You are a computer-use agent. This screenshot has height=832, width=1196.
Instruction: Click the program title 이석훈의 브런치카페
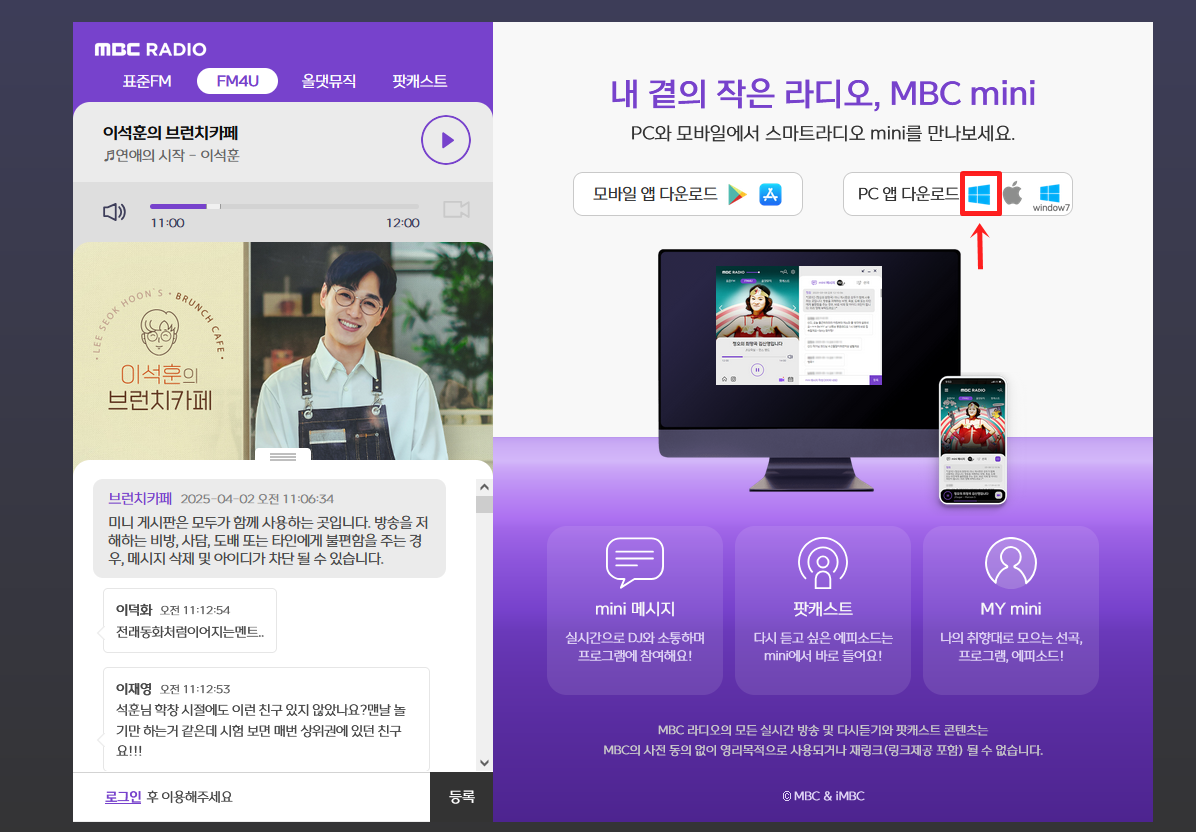coord(171,133)
